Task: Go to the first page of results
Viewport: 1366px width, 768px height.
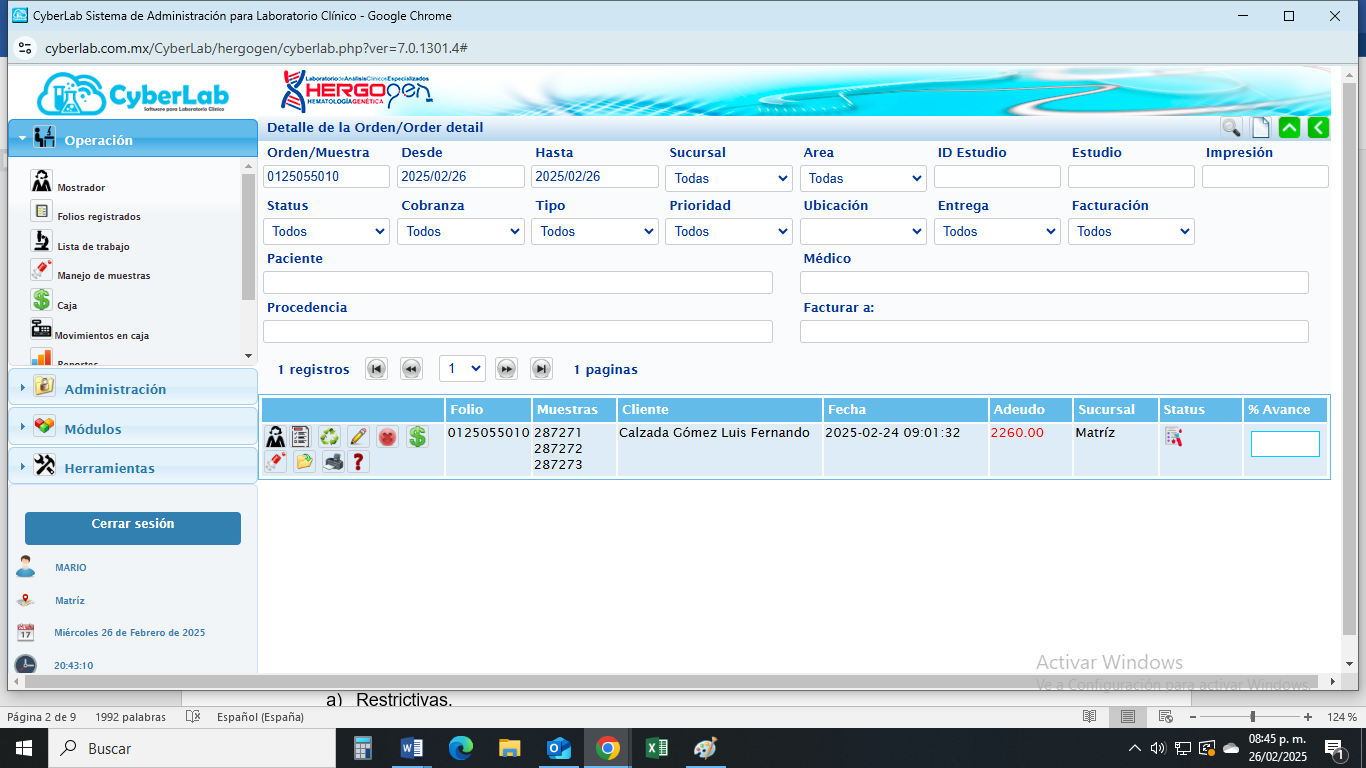Action: [376, 369]
